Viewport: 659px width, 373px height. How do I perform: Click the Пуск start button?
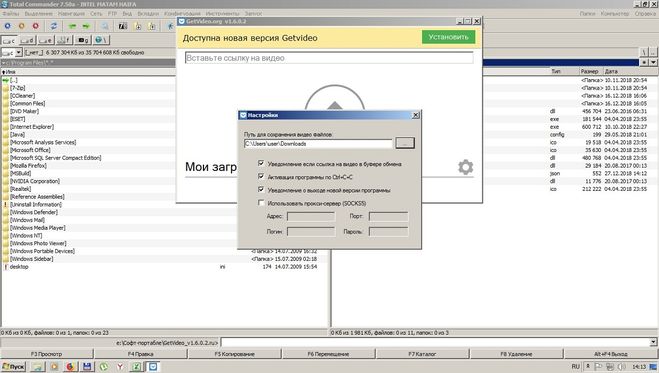pos(13,367)
